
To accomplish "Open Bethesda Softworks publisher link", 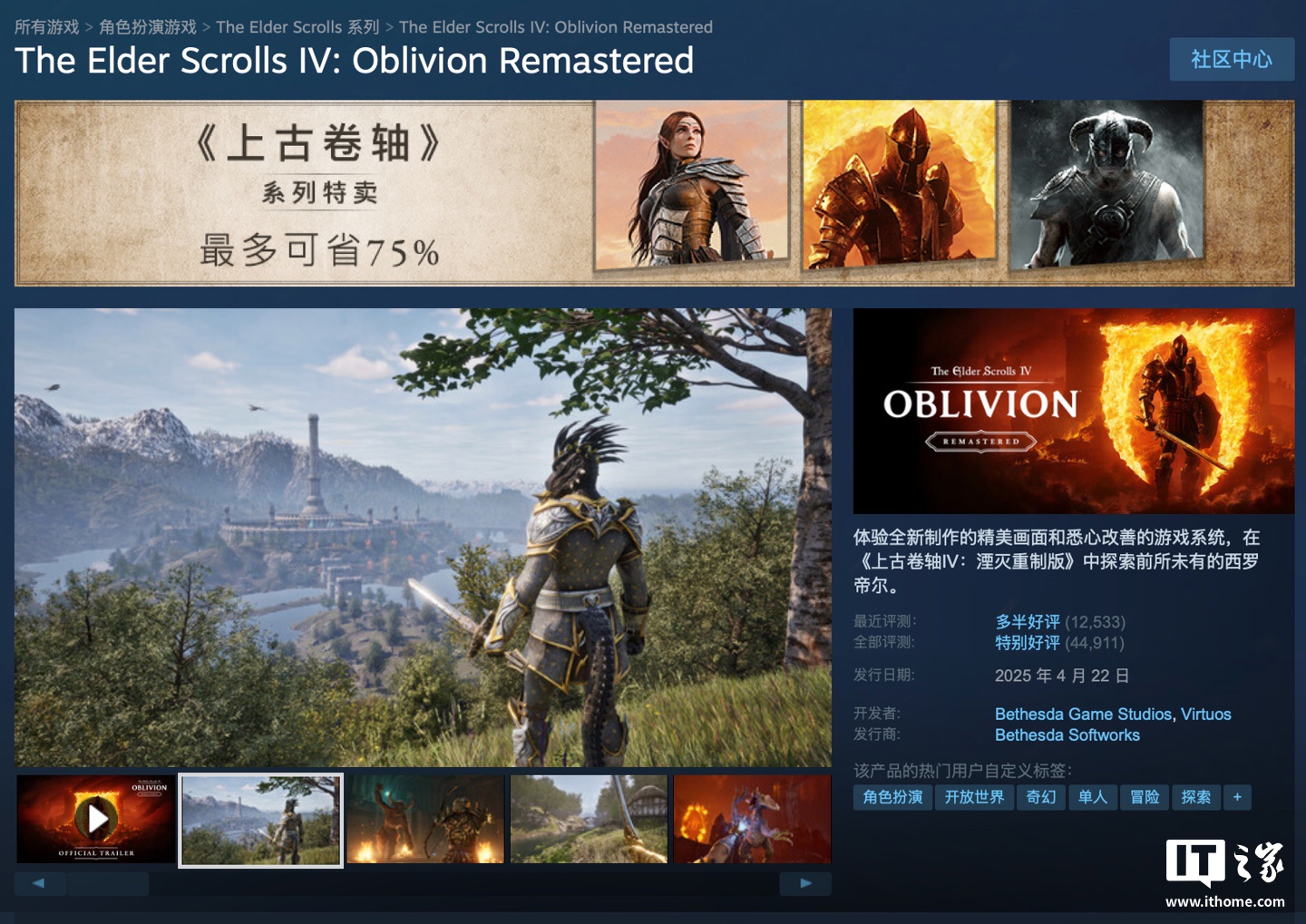I will click(1067, 735).
